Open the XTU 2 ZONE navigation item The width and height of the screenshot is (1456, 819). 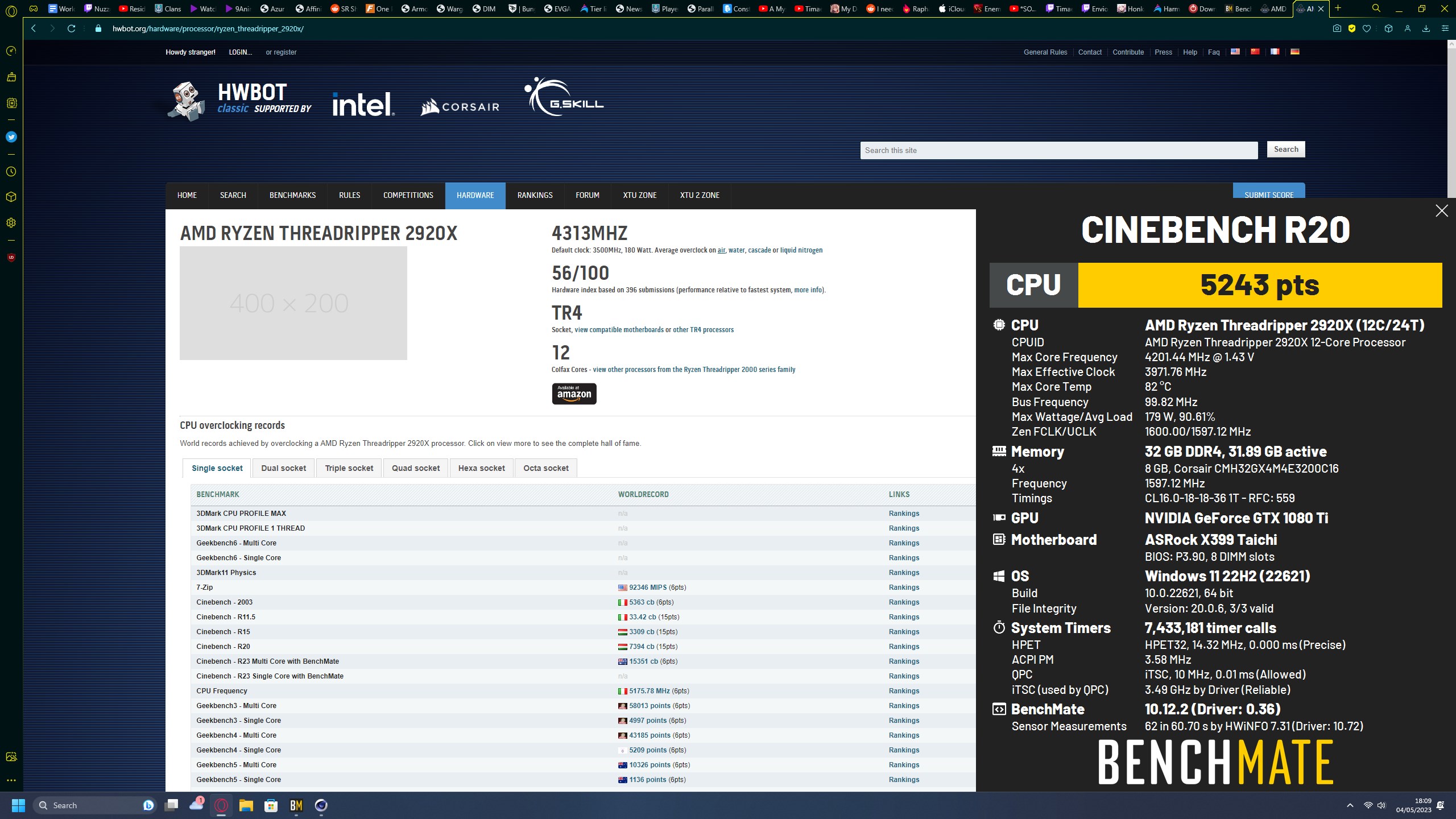tap(700, 195)
